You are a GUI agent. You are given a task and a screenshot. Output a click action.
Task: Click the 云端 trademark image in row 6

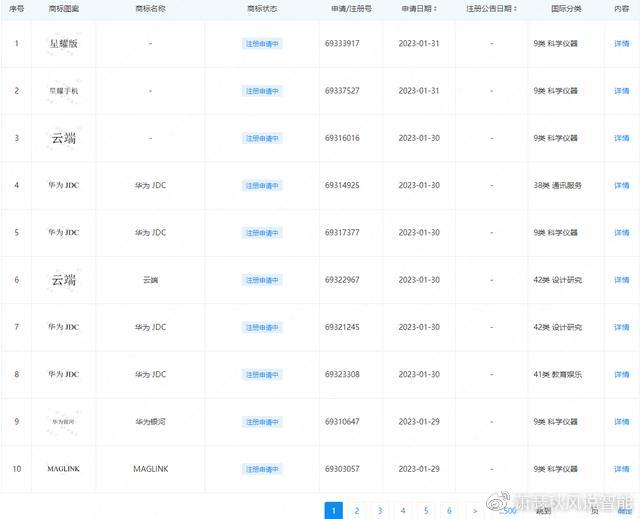coord(63,280)
